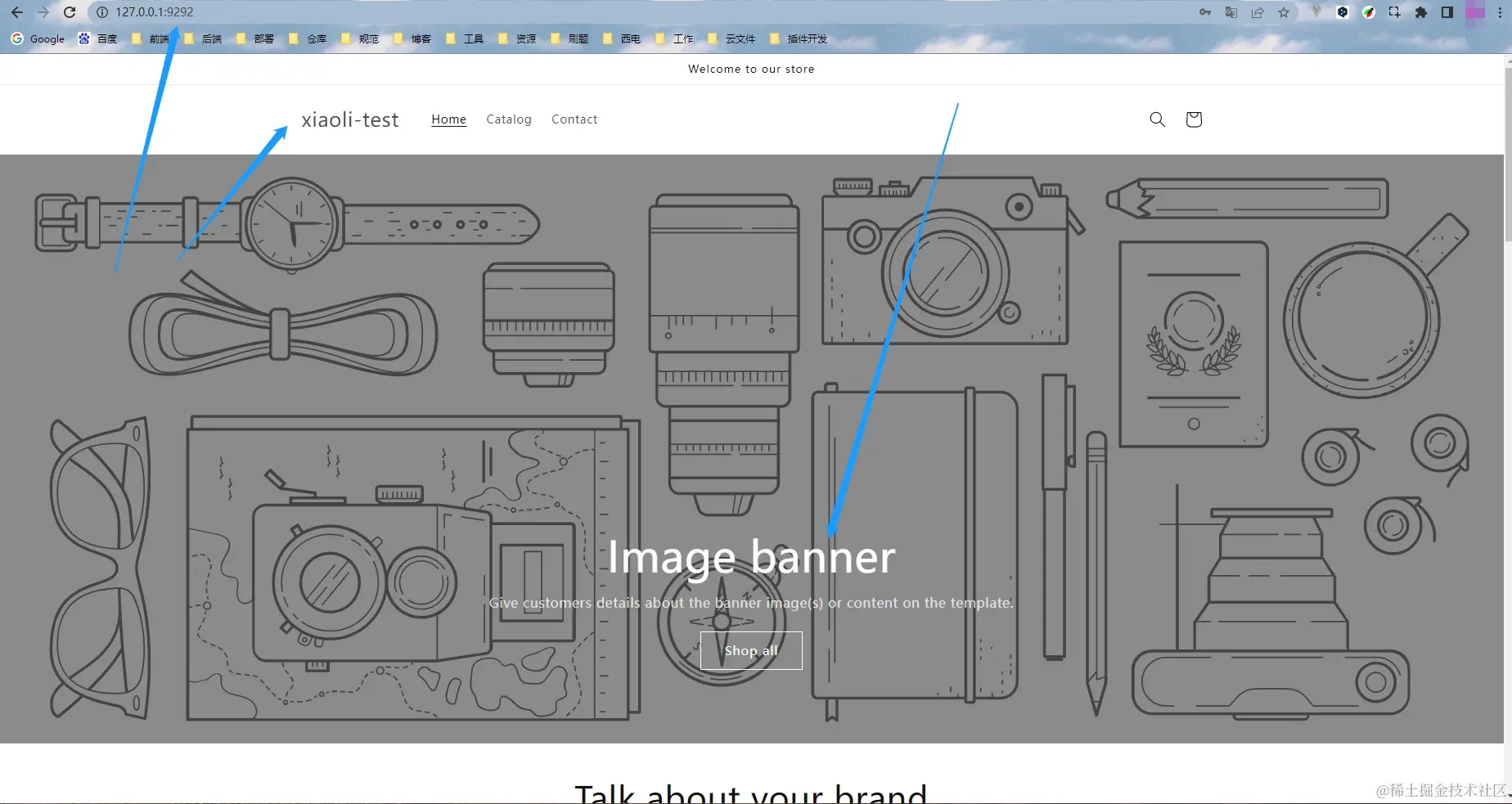Screen dimensions: 1512x804
Task: Open the Chrome three-dot menu
Action: pyautogui.click(x=1500, y=12)
